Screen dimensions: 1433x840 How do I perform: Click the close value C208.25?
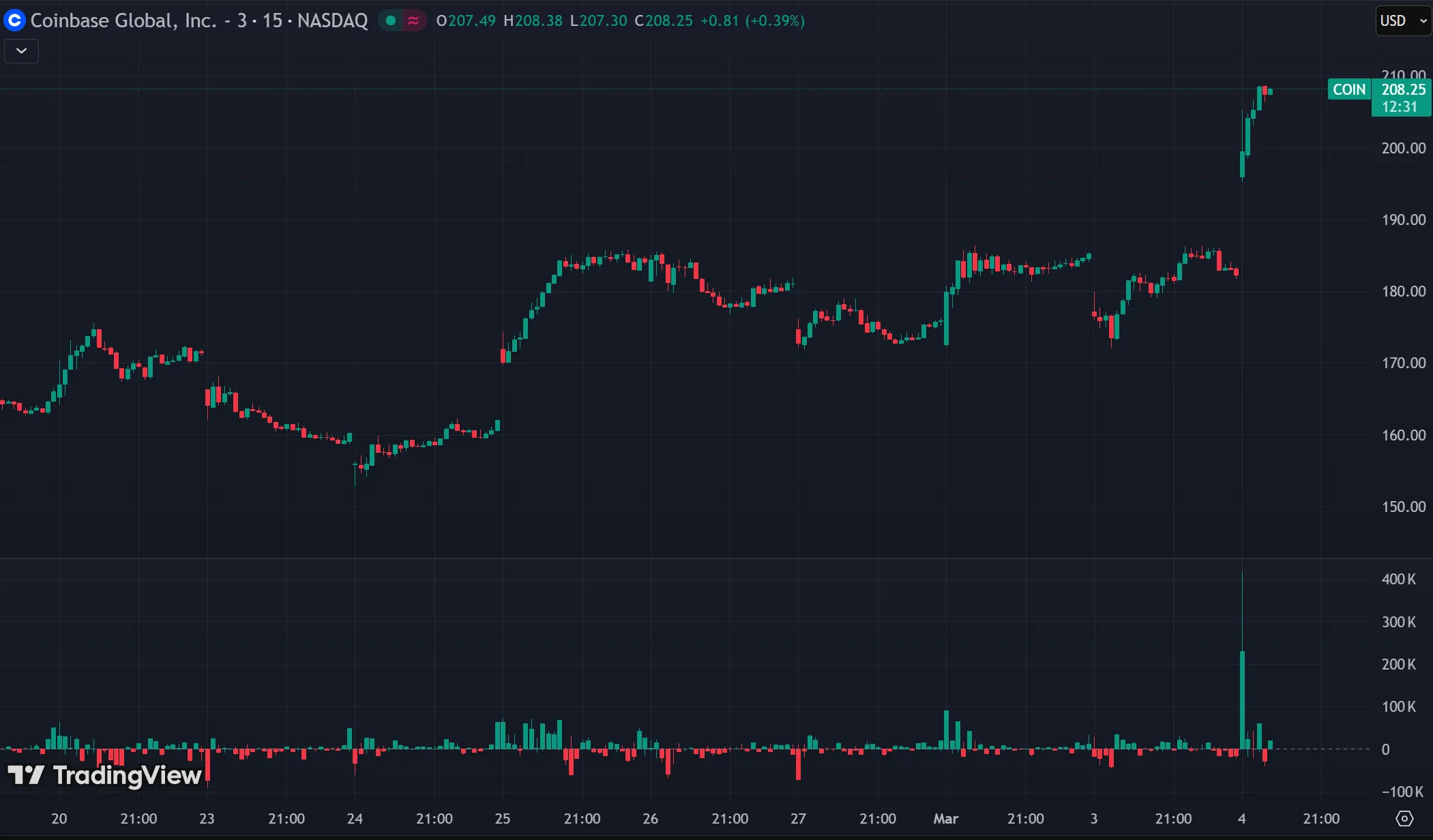pos(663,20)
